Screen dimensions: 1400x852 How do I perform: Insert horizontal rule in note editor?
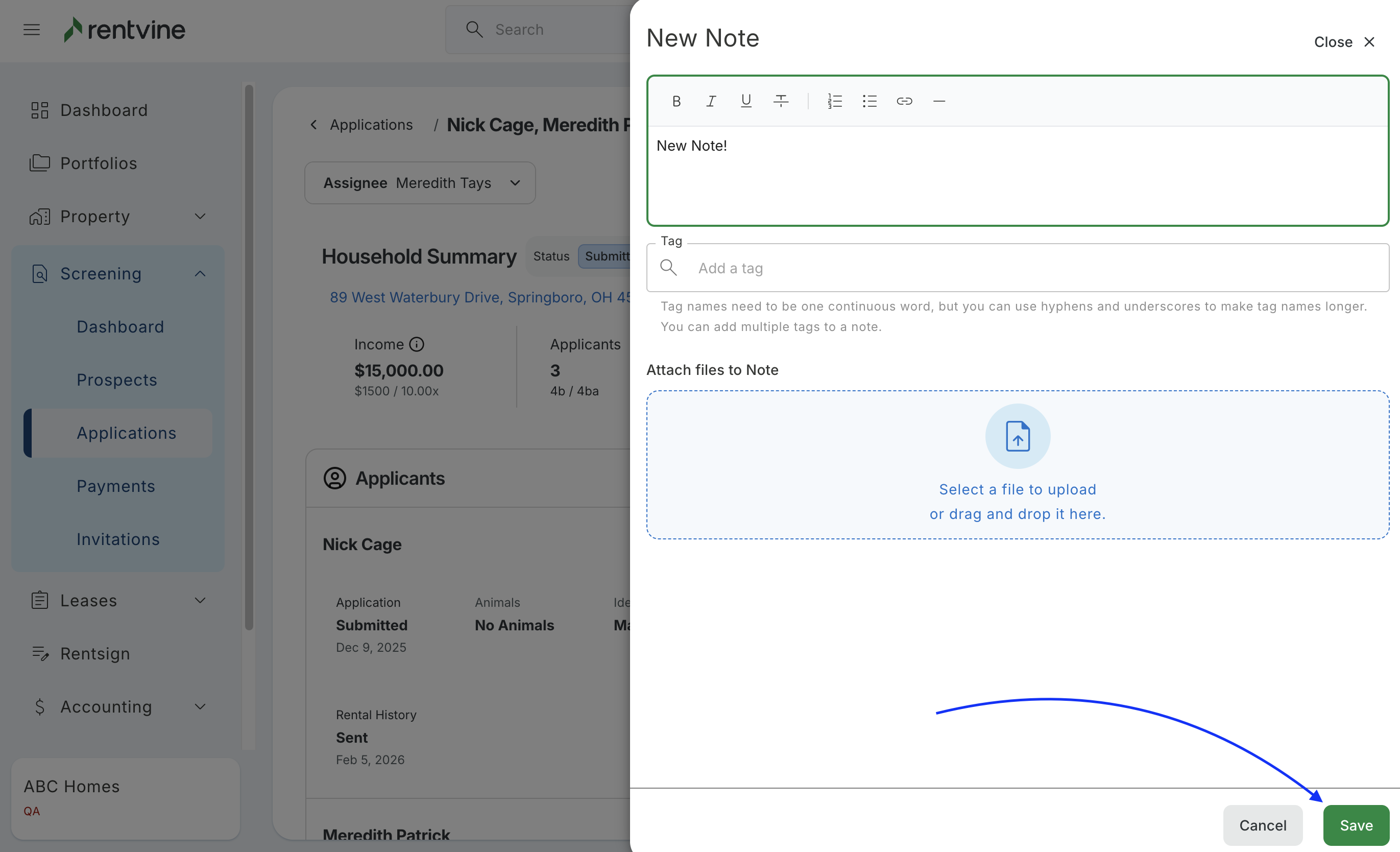[x=938, y=101]
